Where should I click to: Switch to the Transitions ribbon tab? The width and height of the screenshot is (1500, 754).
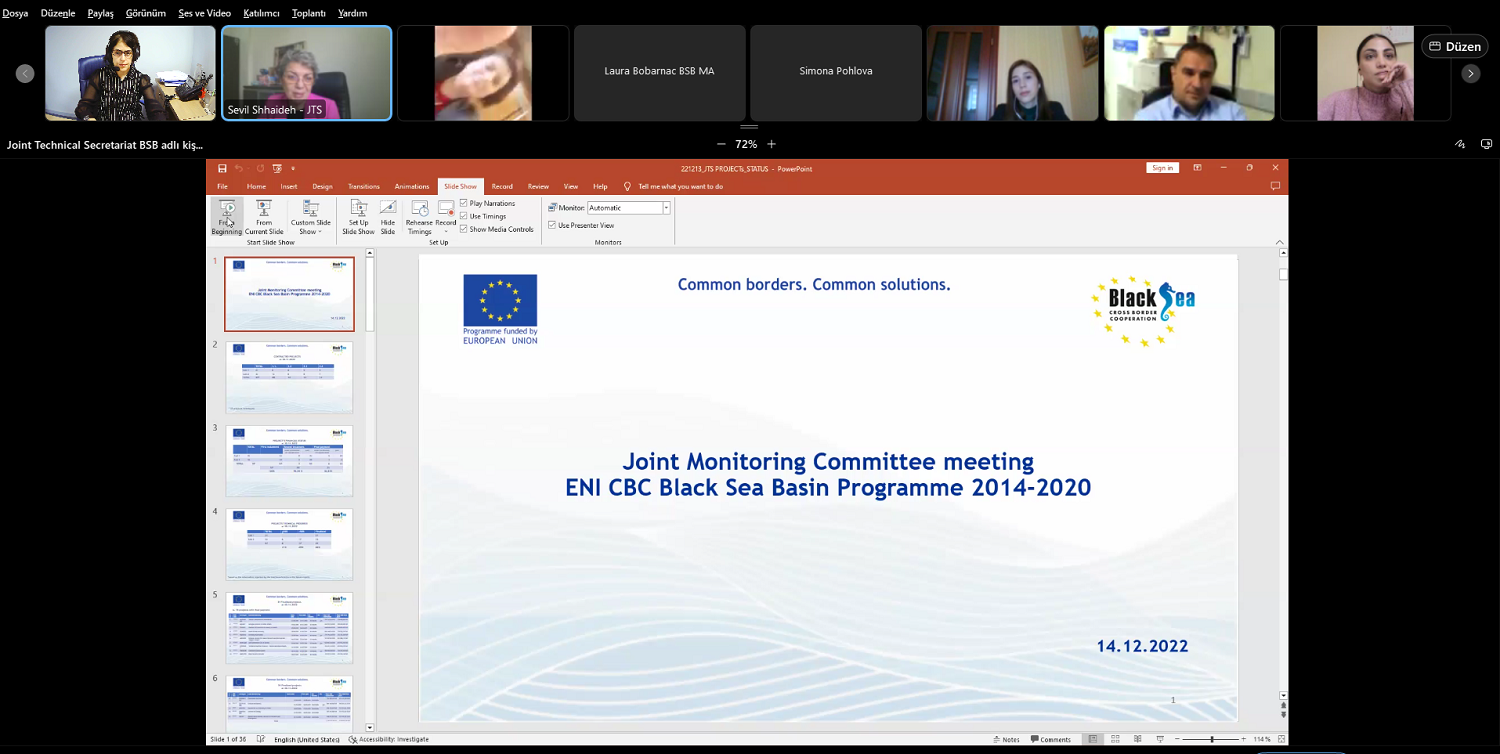pos(364,186)
